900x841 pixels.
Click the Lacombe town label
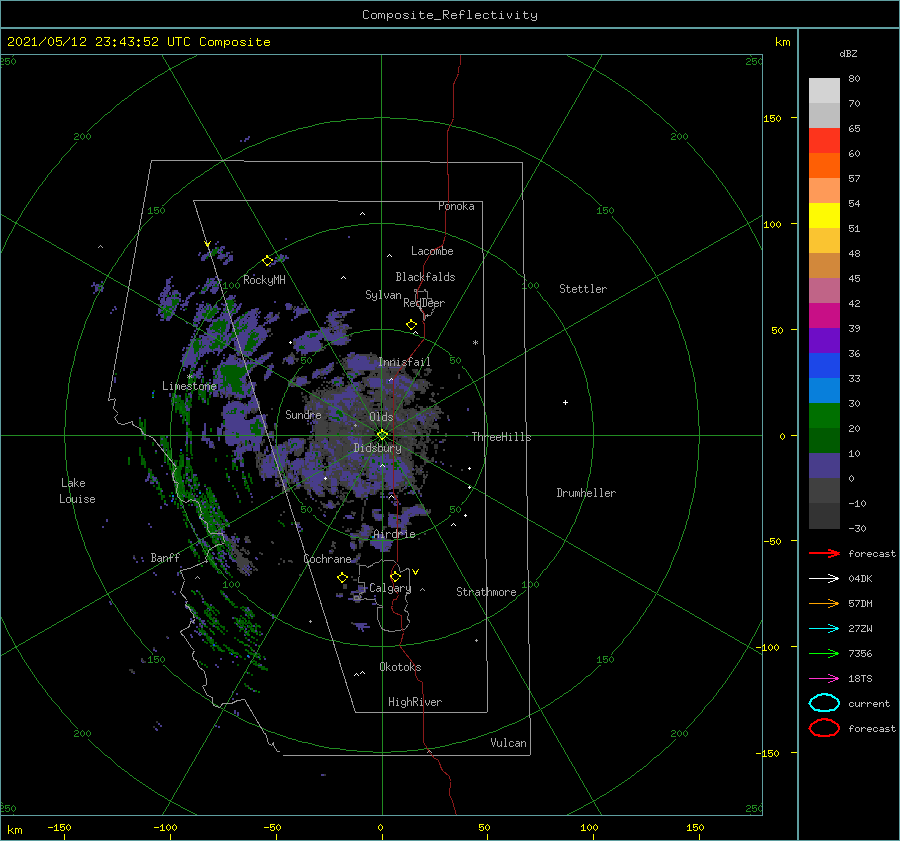click(432, 251)
